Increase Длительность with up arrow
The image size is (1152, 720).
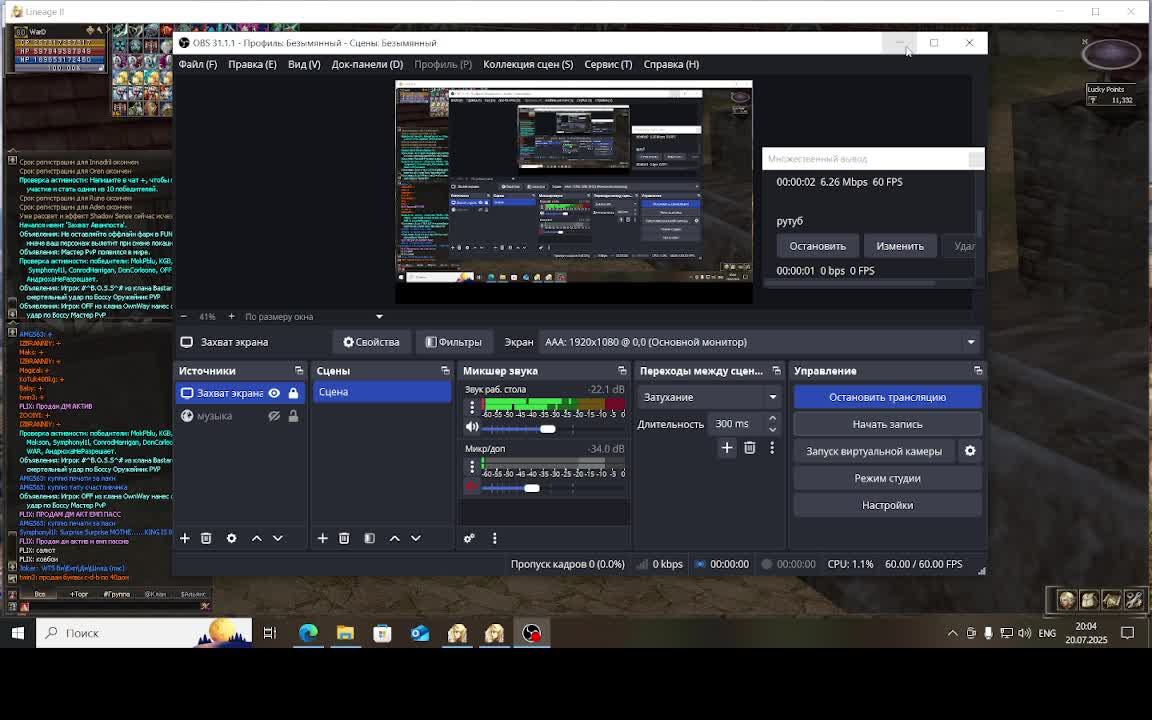click(x=772, y=419)
